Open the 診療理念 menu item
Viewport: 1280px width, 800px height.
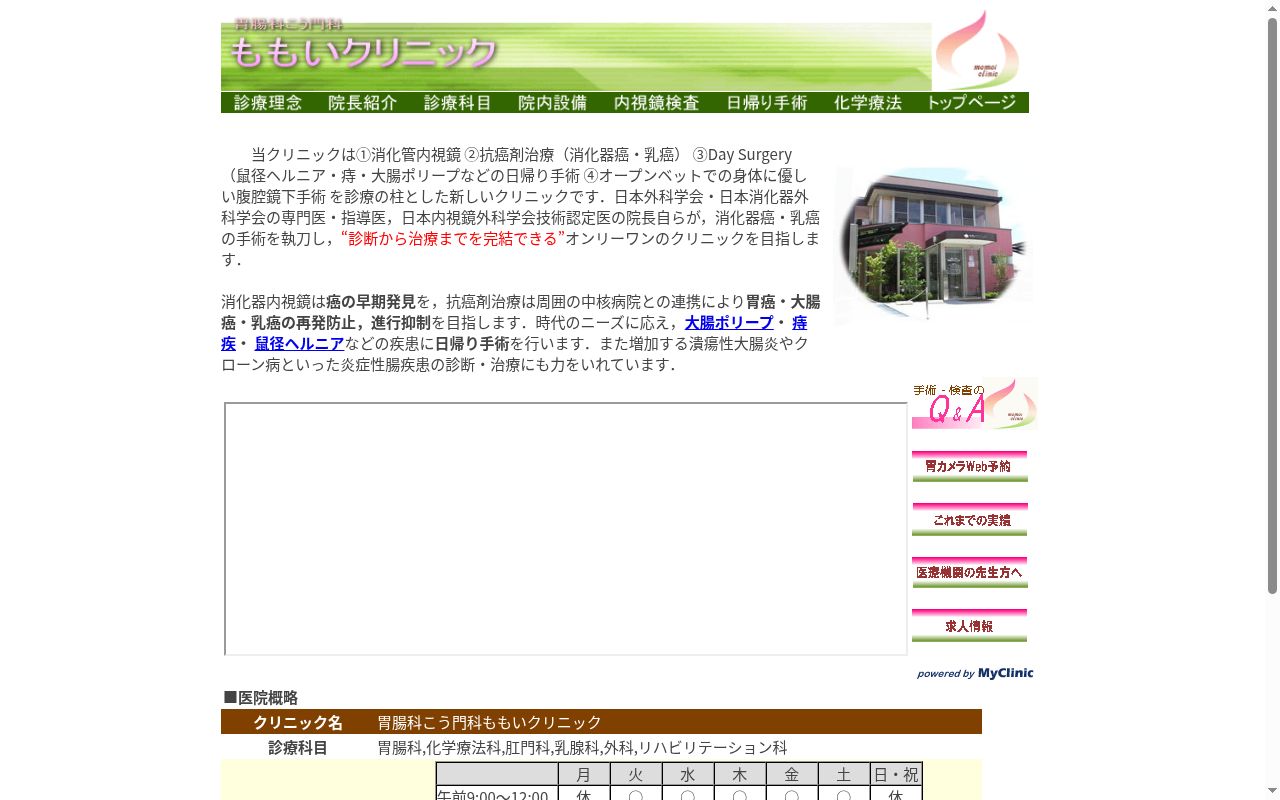tap(268, 103)
